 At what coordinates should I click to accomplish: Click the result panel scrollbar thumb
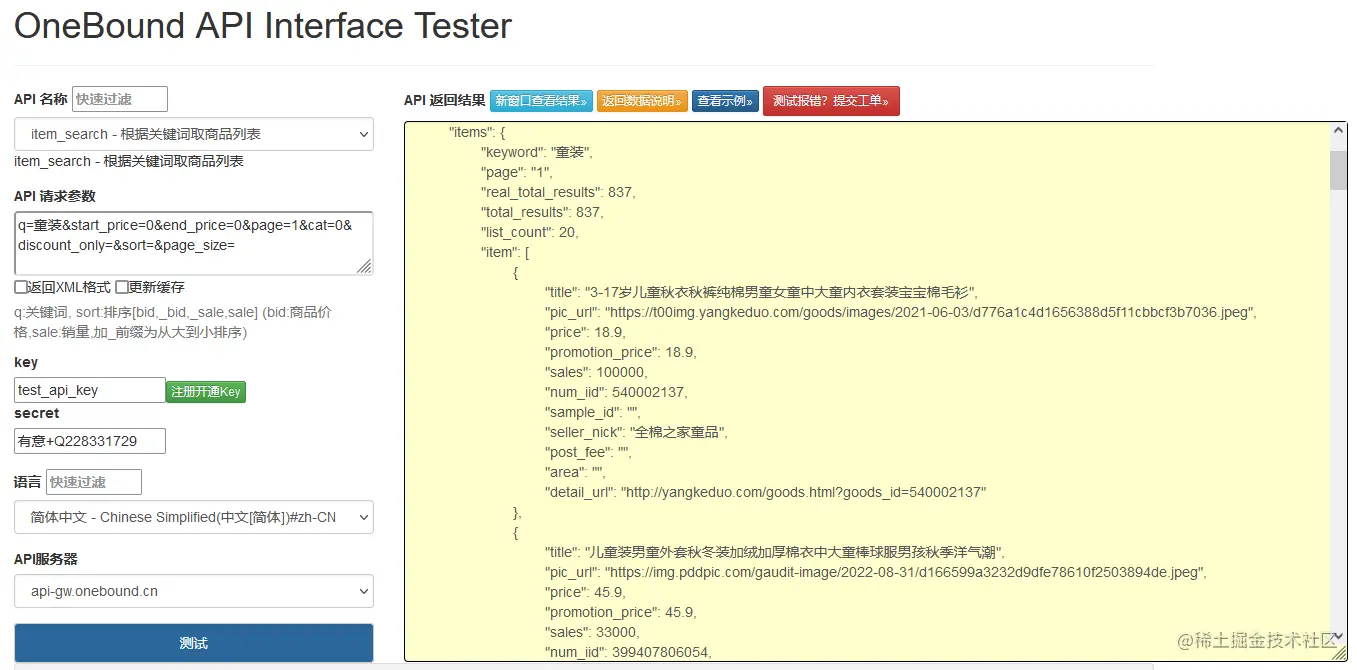pyautogui.click(x=1338, y=170)
